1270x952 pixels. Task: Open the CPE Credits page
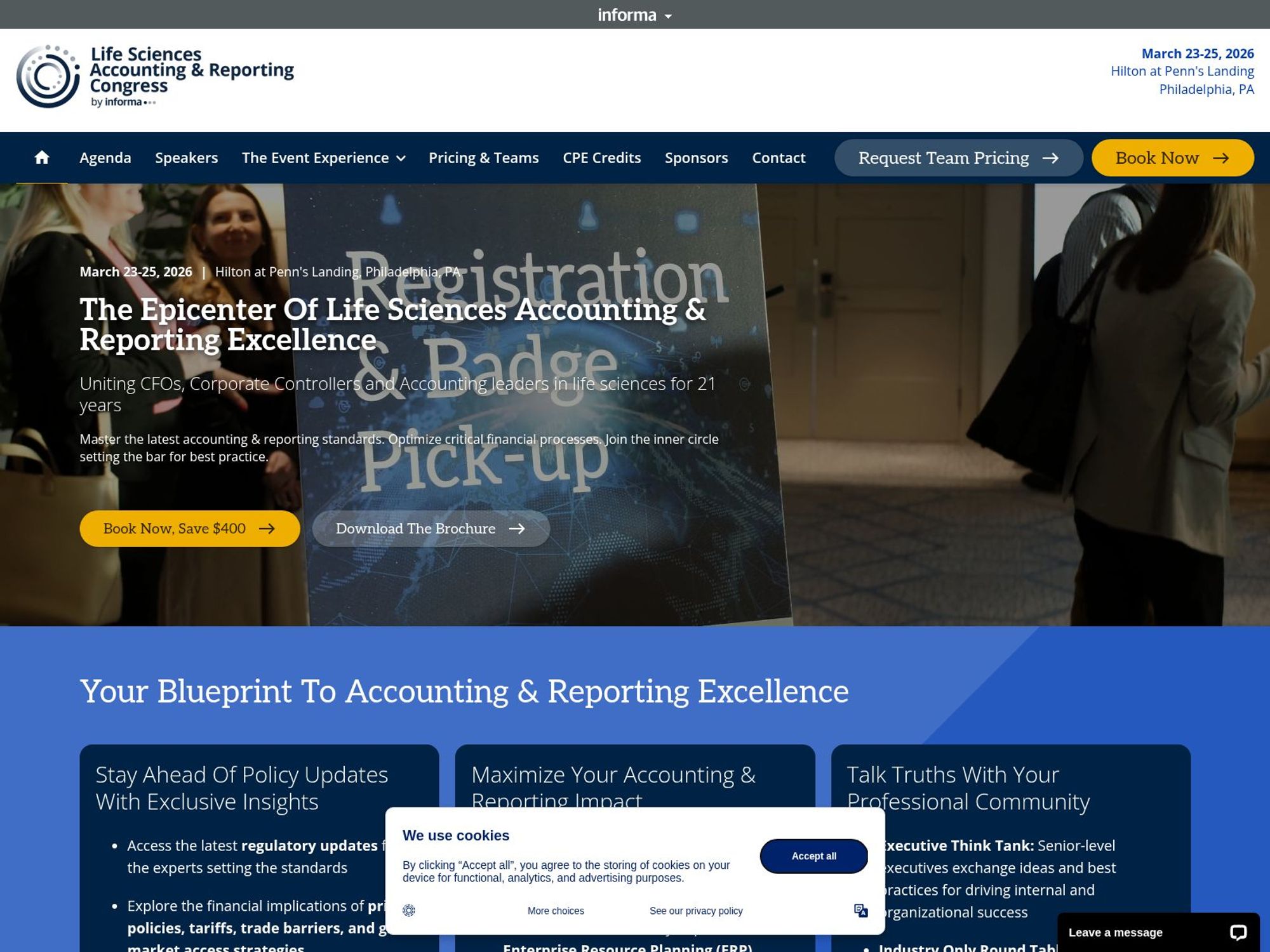[601, 158]
